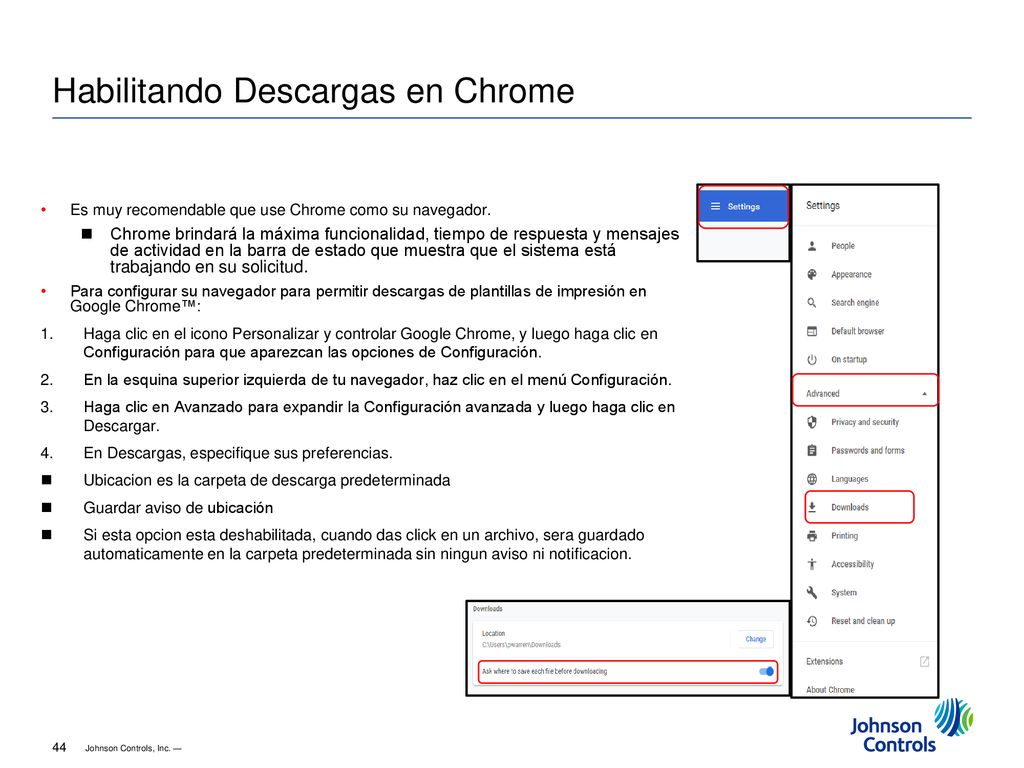Screen dimensions: 1024x768
Task: Open About Chrome link
Action: (x=830, y=690)
